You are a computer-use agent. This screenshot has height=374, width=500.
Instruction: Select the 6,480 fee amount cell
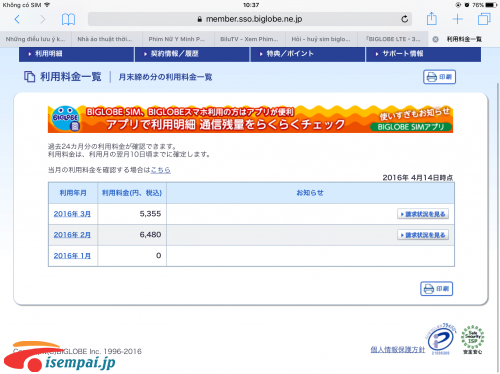[x=132, y=235]
